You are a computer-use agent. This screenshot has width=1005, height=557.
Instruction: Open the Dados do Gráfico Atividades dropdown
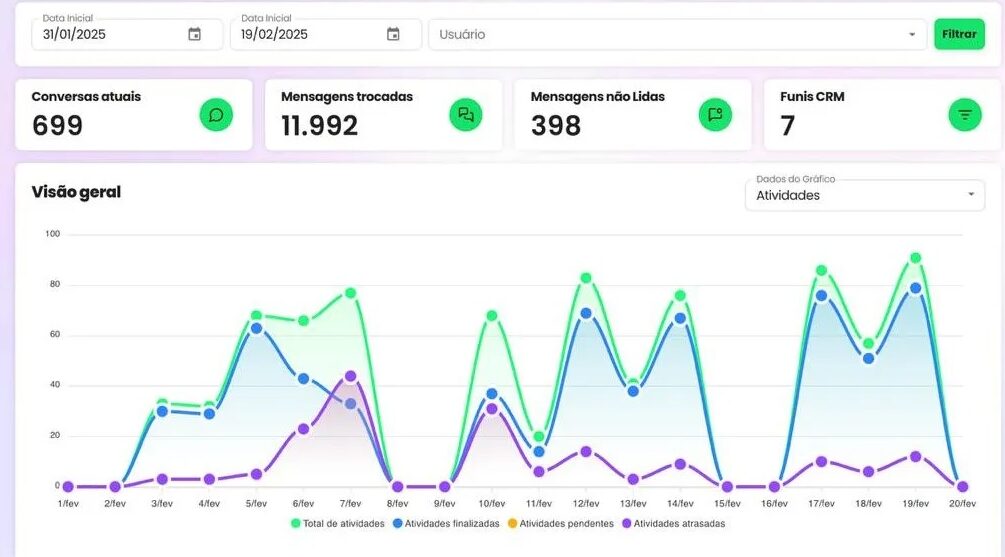coord(864,194)
